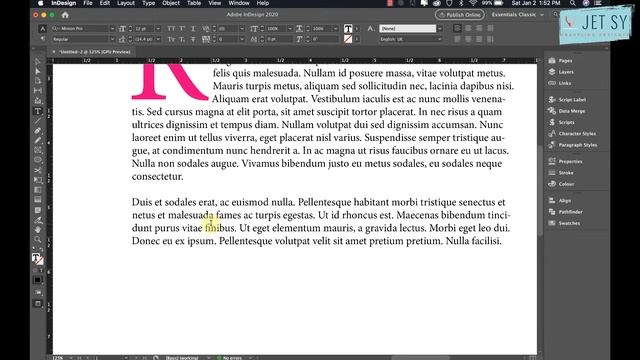The image size is (640, 360).
Task: Select the Rectangle Frame tool
Action: point(38,150)
